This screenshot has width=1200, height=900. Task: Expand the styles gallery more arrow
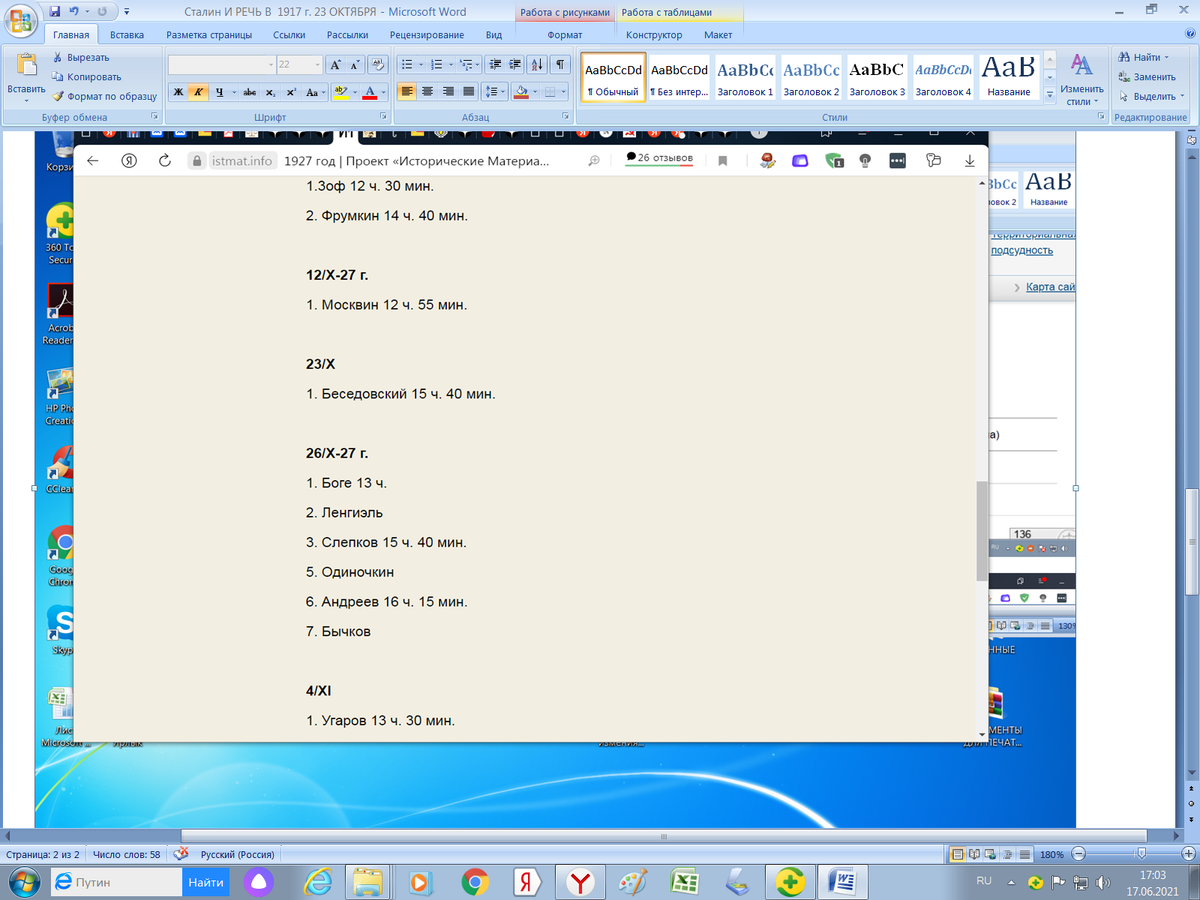click(x=1049, y=94)
